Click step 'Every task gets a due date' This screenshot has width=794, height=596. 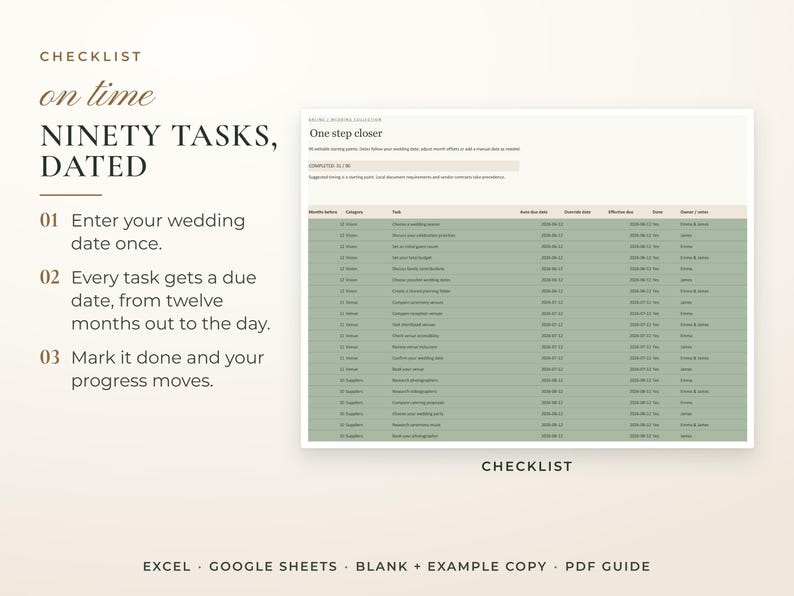click(171, 300)
